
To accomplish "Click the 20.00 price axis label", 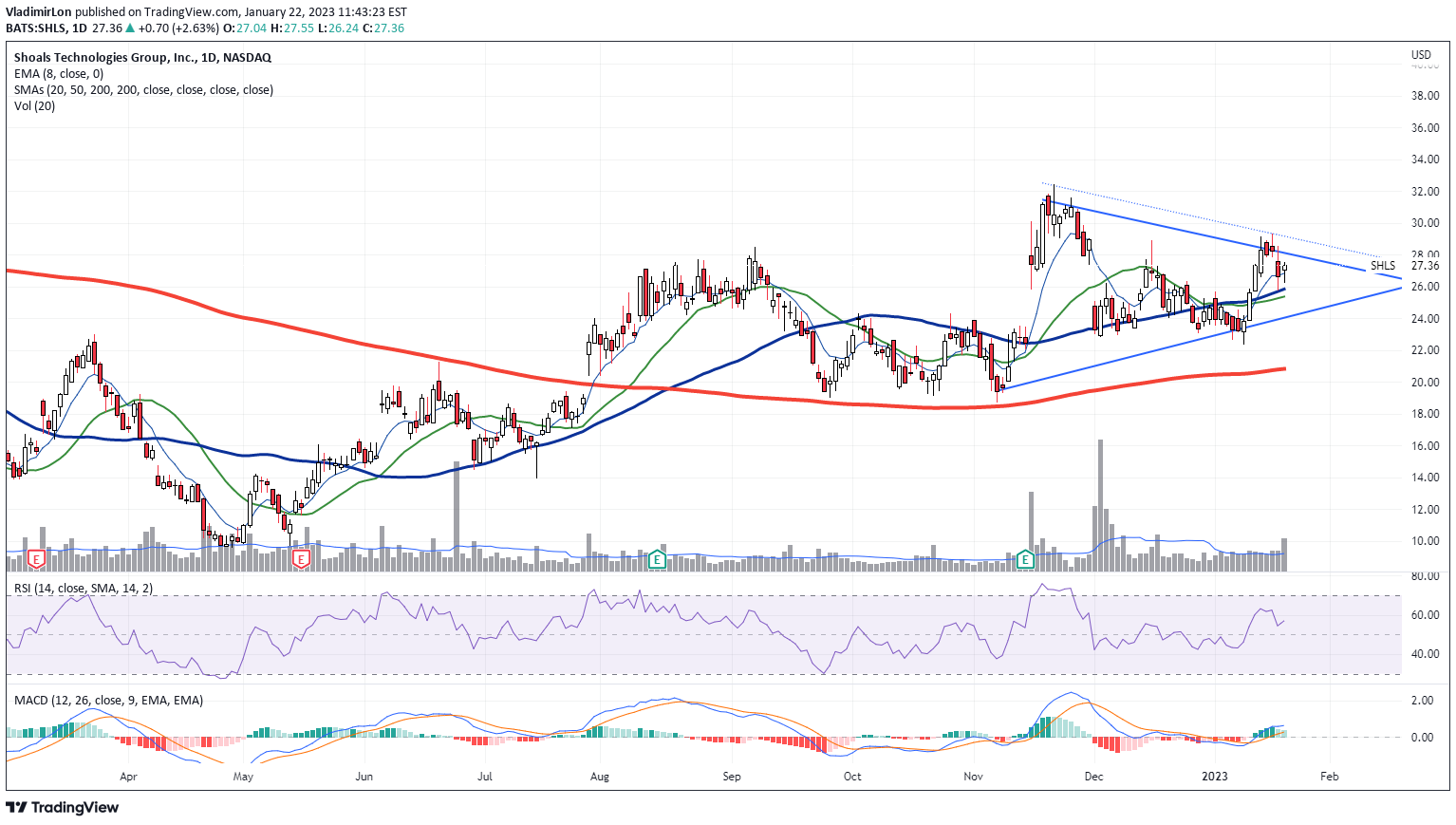I will (1425, 383).
